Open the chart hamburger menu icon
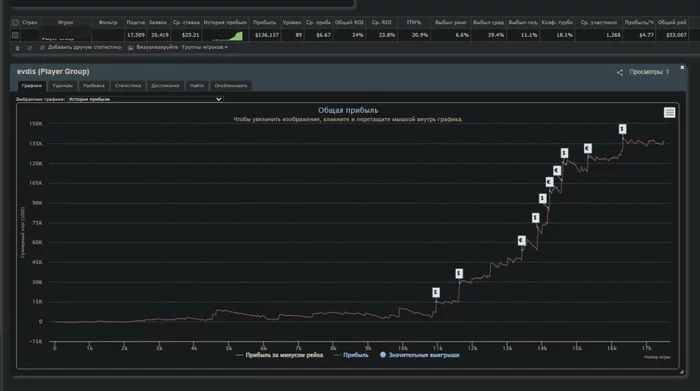Viewport: 700px width, 391px height. [669, 112]
